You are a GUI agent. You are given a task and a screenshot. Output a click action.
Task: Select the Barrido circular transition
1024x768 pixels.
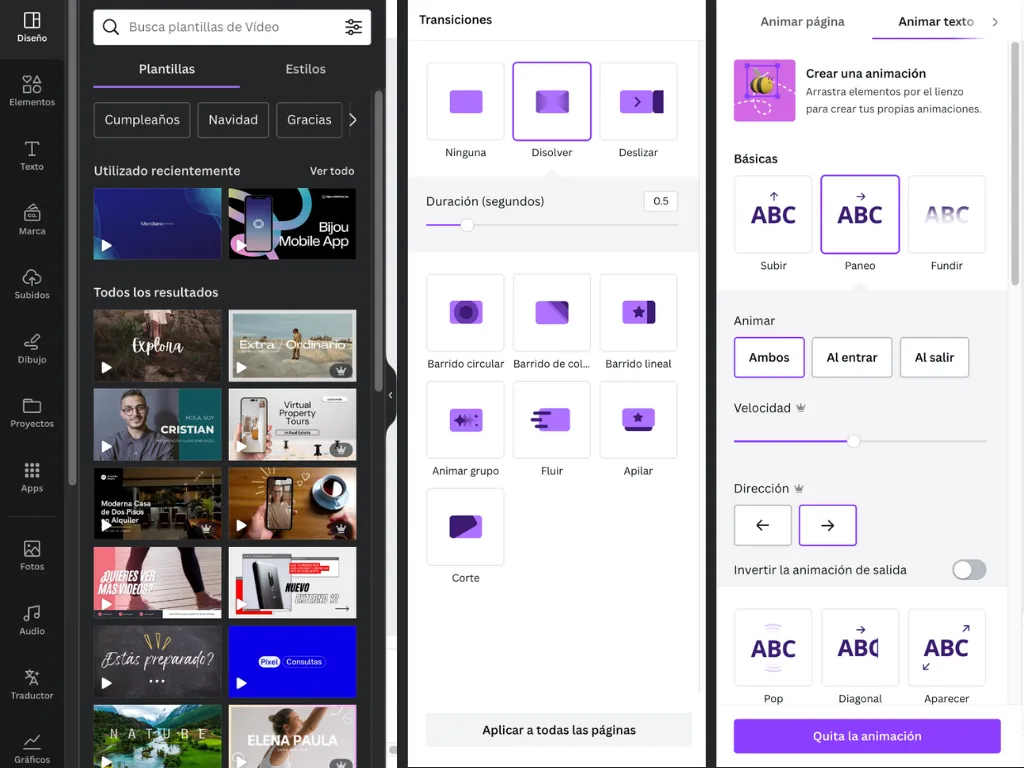(466, 313)
